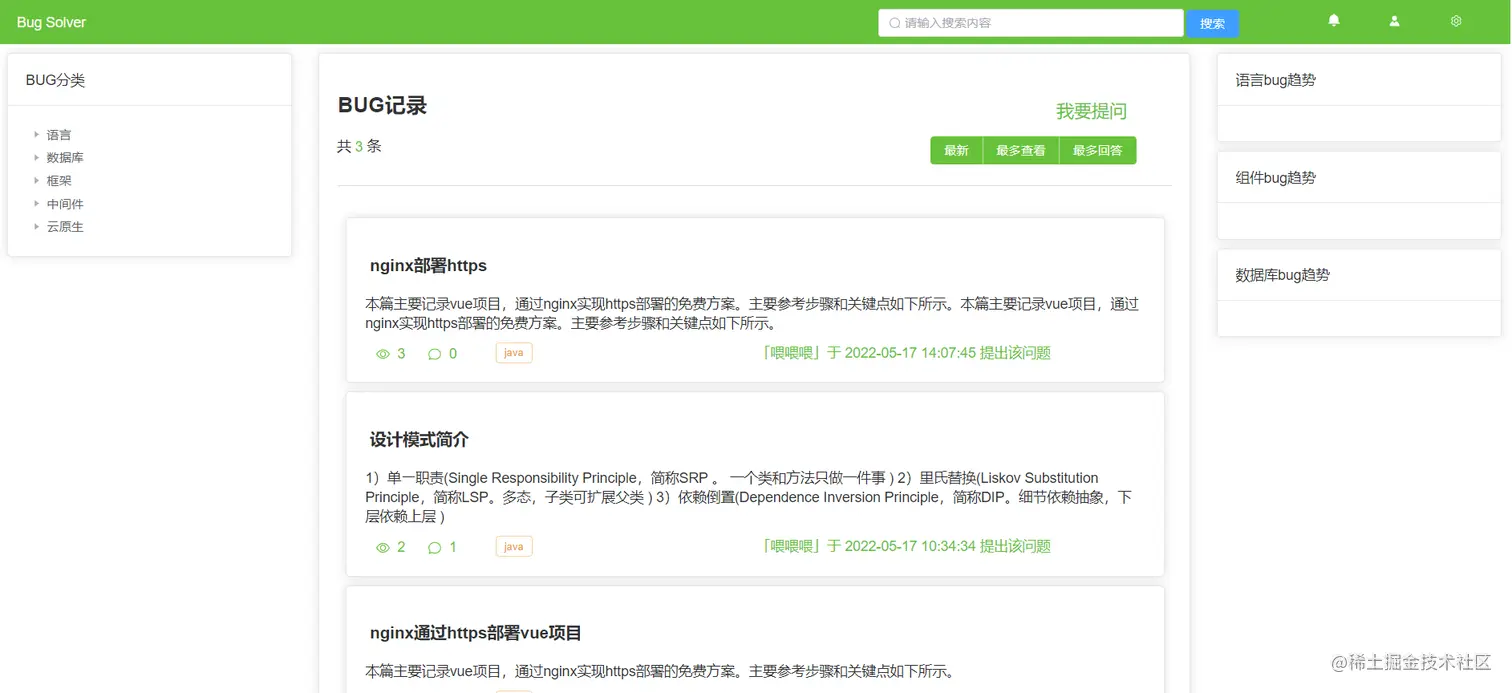Click author line dated 2022-05-17 14:07:45
Image resolution: width=1512 pixels, height=693 pixels.
(906, 353)
